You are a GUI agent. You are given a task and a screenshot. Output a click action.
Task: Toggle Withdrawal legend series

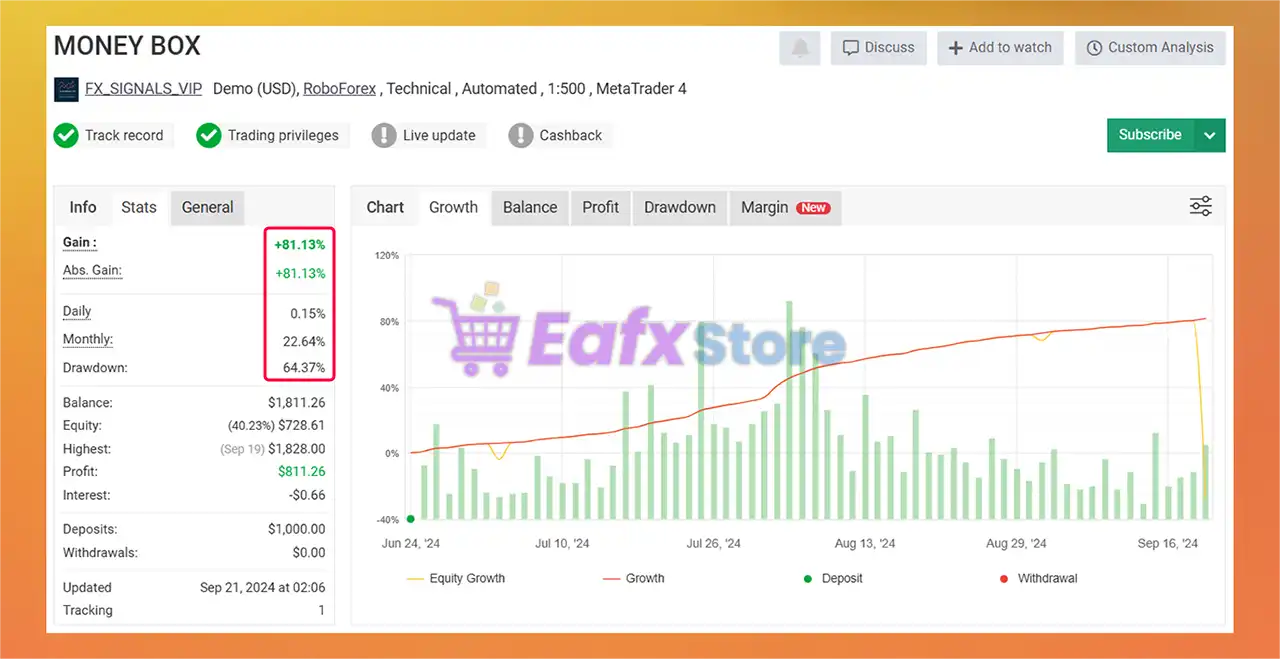(1038, 578)
